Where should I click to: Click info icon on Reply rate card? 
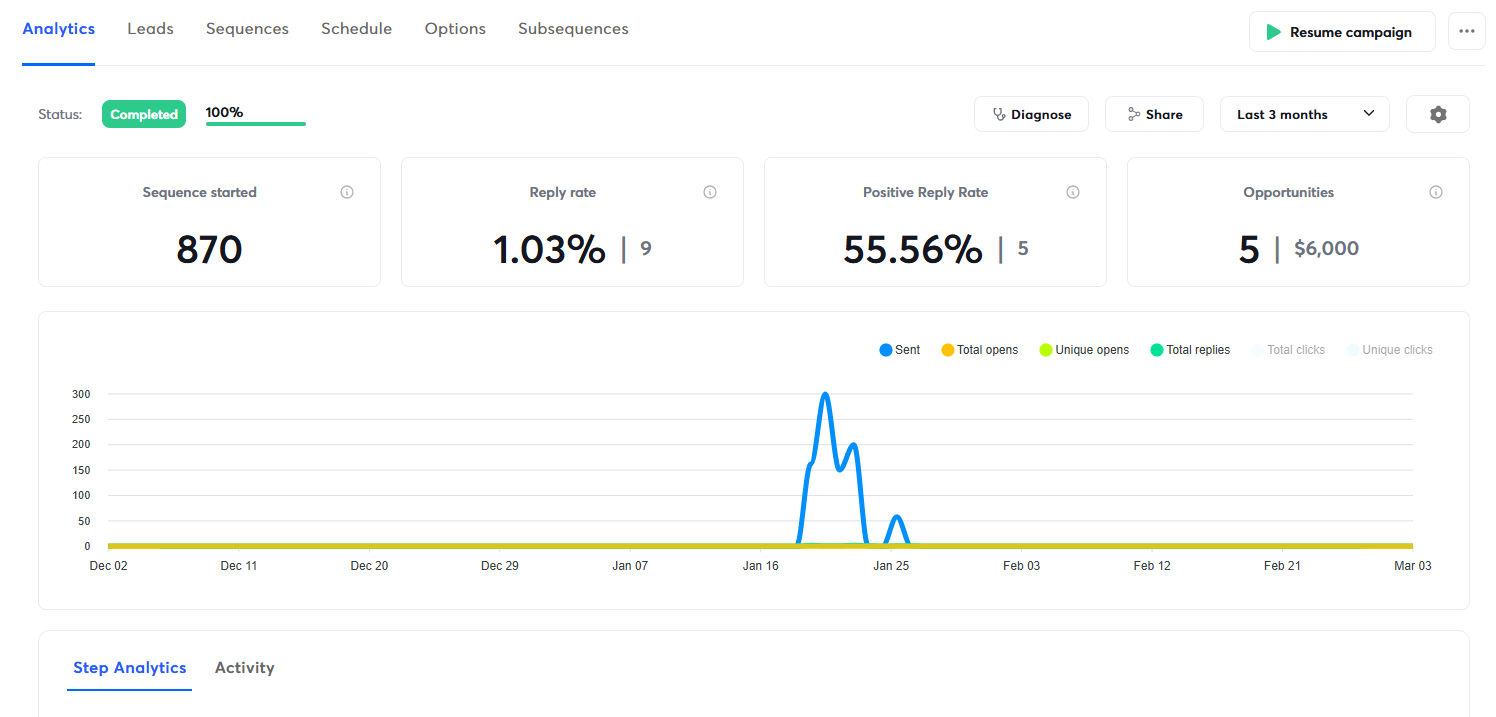[710, 192]
